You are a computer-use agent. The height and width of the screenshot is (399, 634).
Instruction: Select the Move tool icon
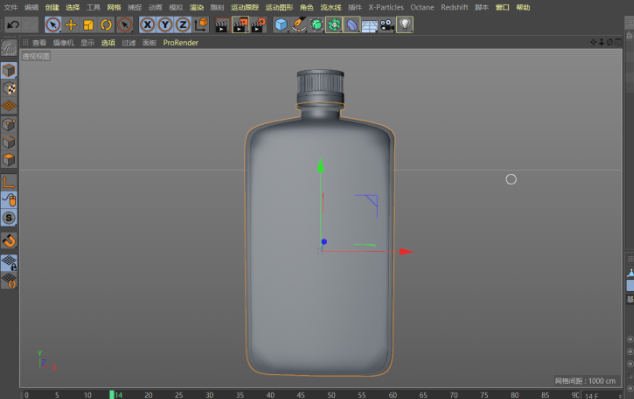click(71, 25)
